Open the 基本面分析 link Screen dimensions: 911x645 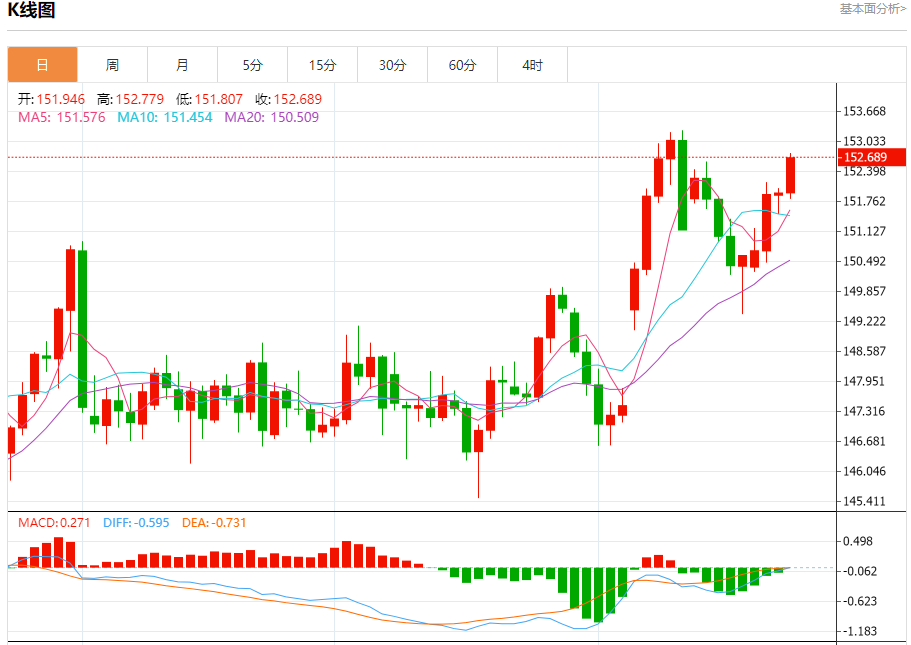(873, 9)
